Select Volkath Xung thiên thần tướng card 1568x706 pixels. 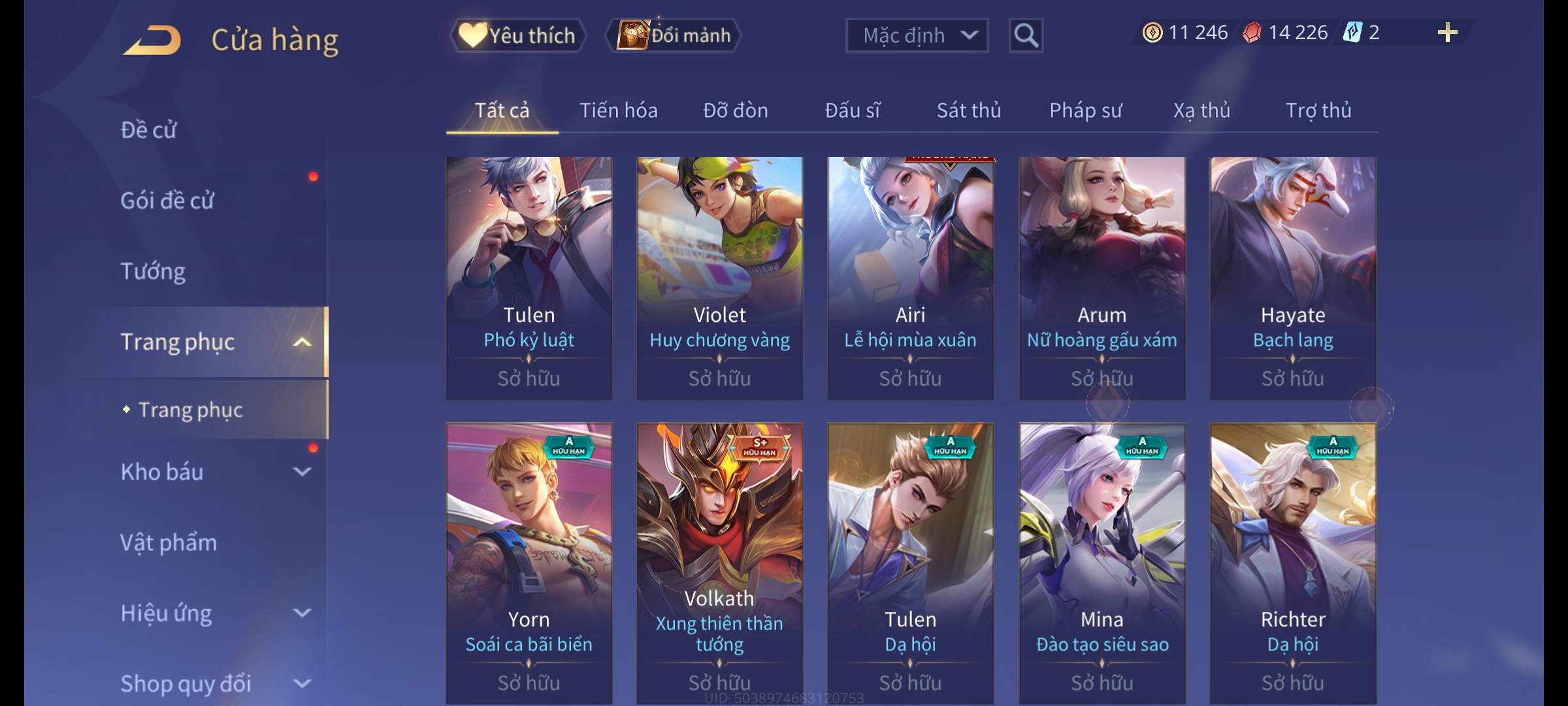coord(719,563)
